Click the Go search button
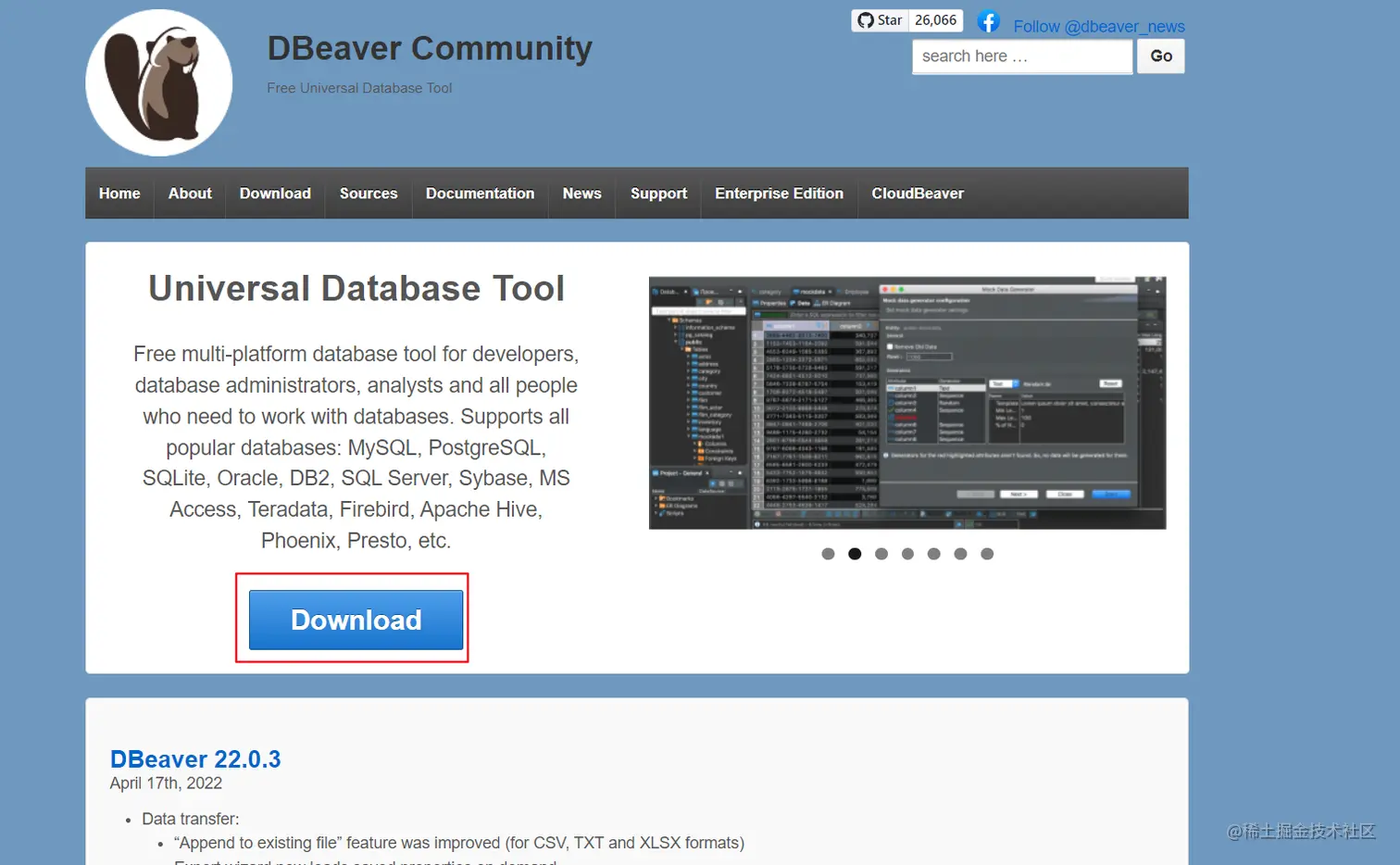This screenshot has height=865, width=1400. point(1161,56)
